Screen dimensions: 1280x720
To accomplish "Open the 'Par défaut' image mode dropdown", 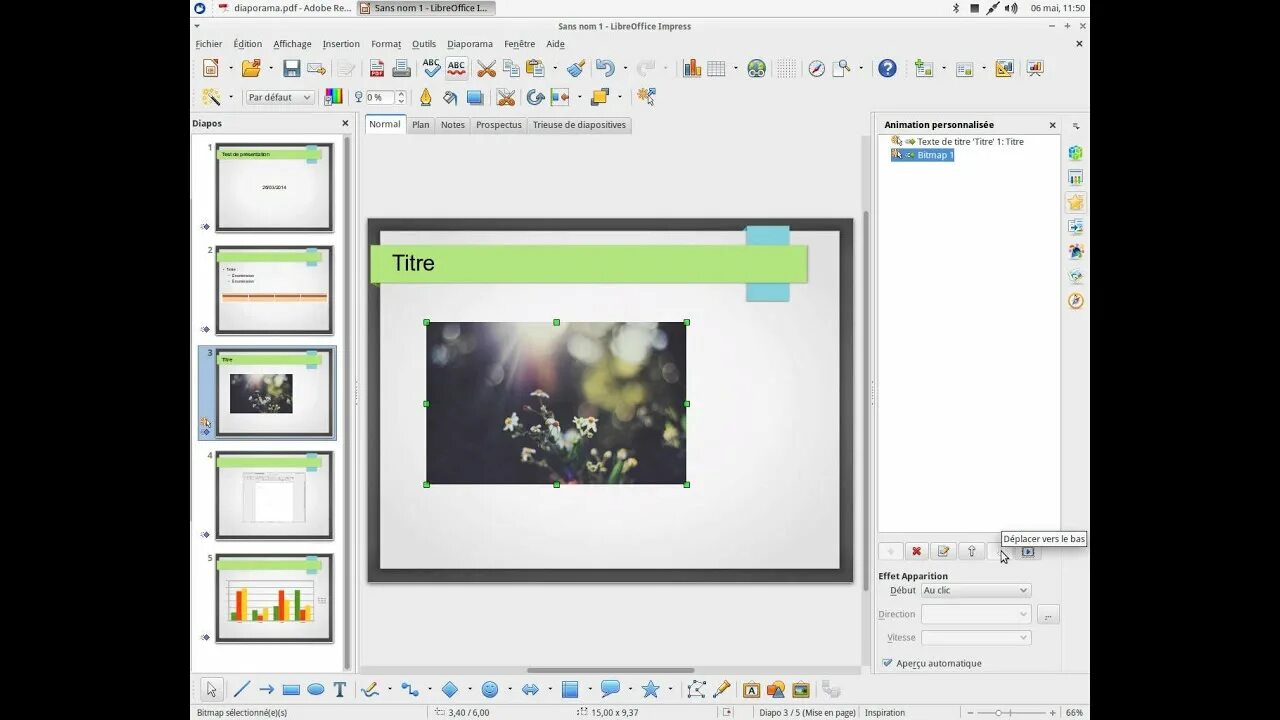I will click(280, 97).
